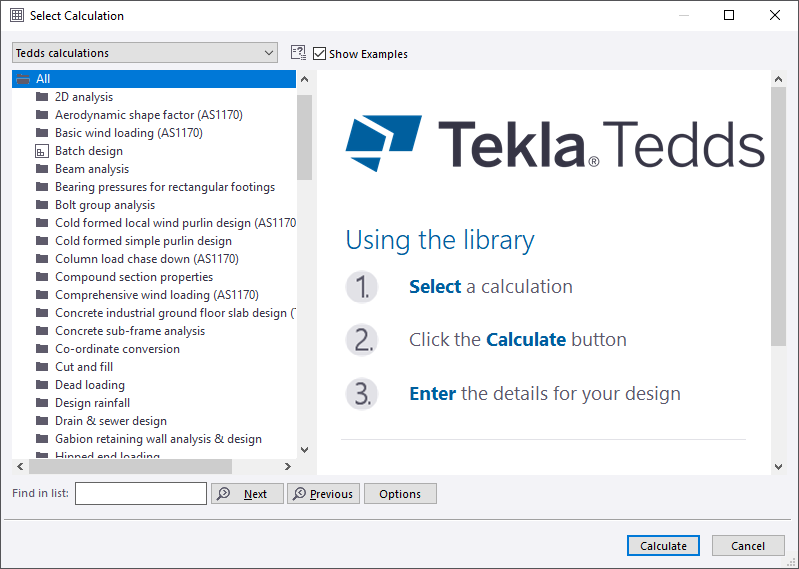This screenshot has width=799, height=569.
Task: Open the find Options button
Action: [400, 494]
